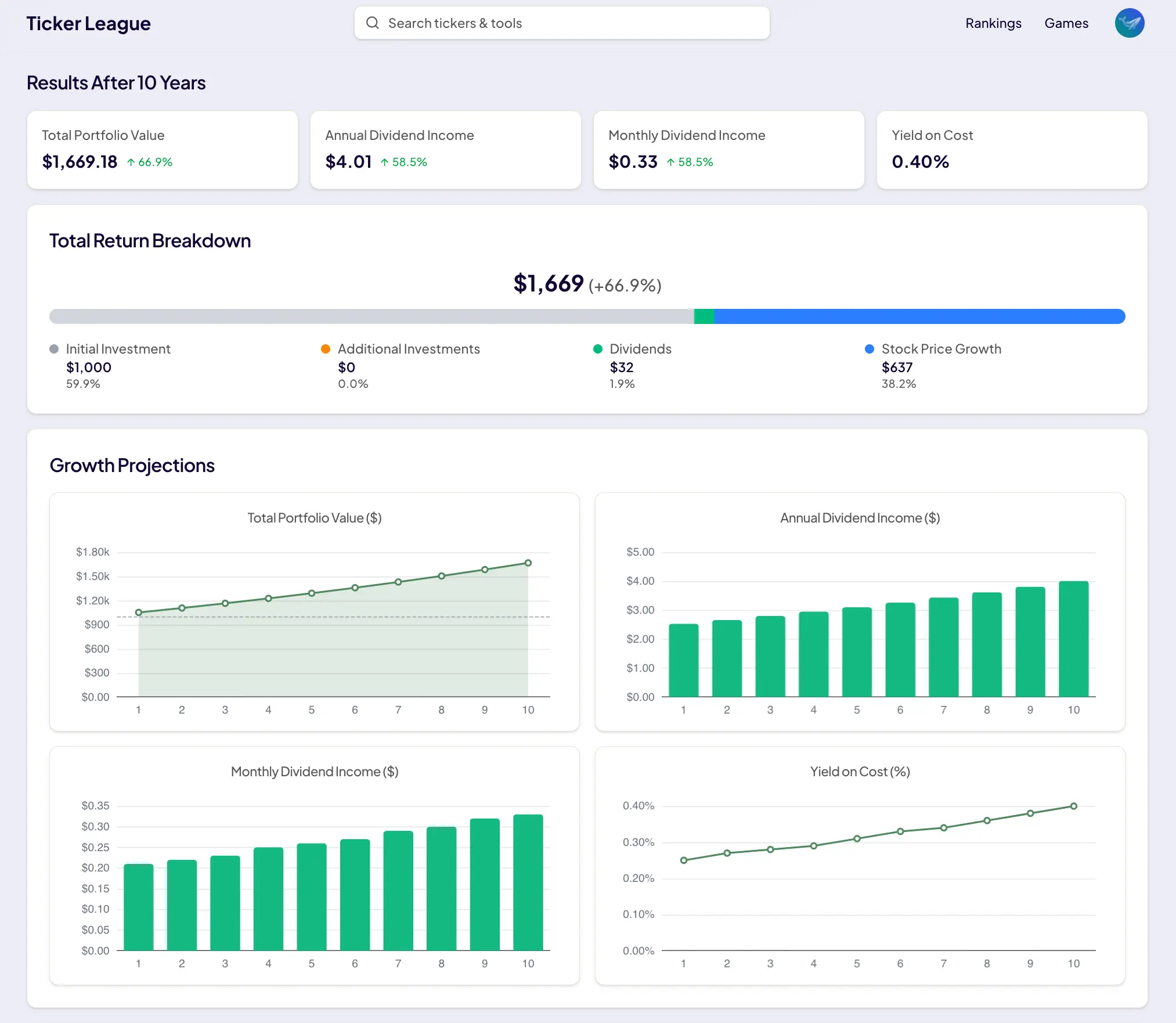Click the green Dividends legend dot
The width and height of the screenshot is (1176, 1023).
(598, 349)
